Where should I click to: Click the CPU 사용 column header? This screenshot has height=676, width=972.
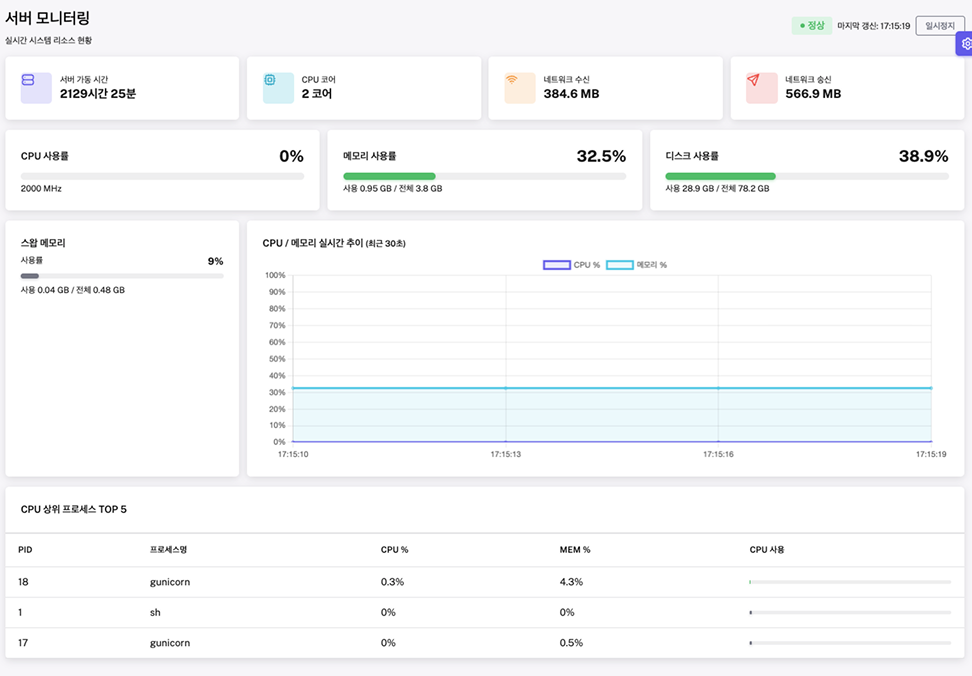pos(767,550)
